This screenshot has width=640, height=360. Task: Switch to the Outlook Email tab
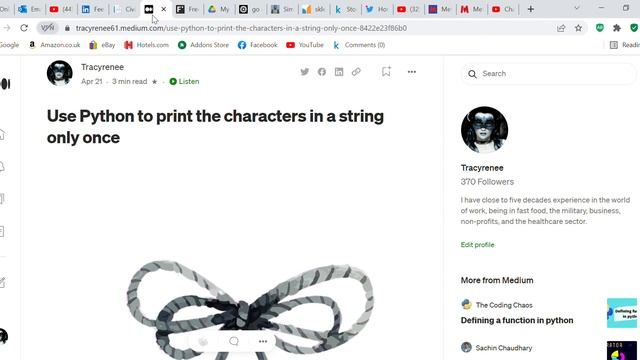(x=29, y=9)
